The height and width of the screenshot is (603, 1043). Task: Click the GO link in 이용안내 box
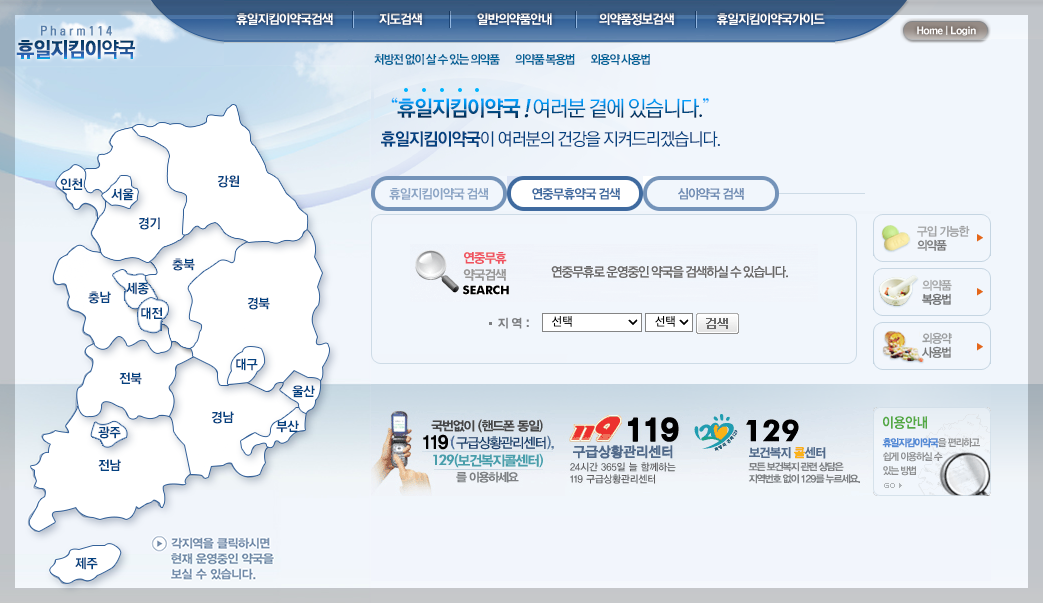893,485
